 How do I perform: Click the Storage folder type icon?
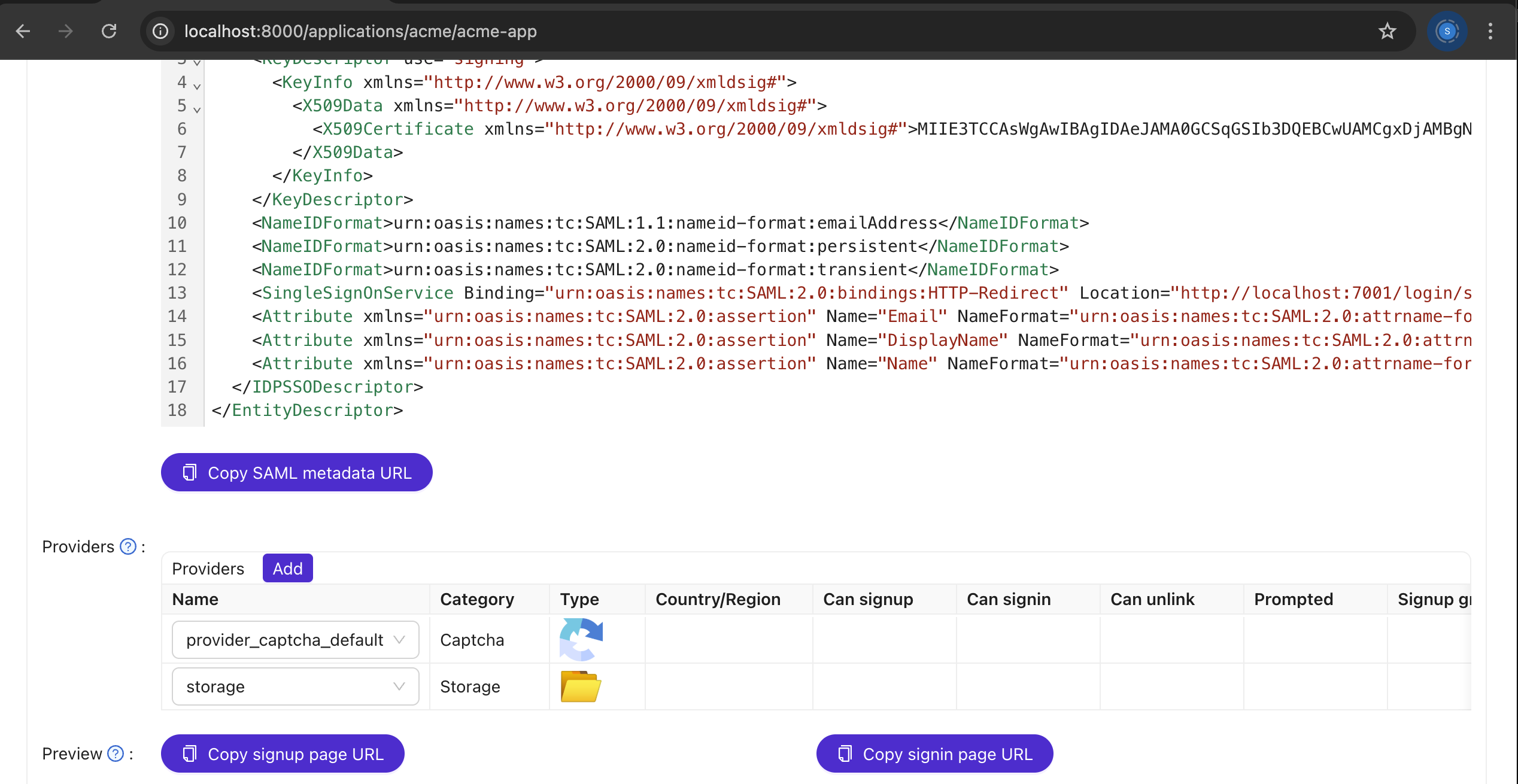581,686
